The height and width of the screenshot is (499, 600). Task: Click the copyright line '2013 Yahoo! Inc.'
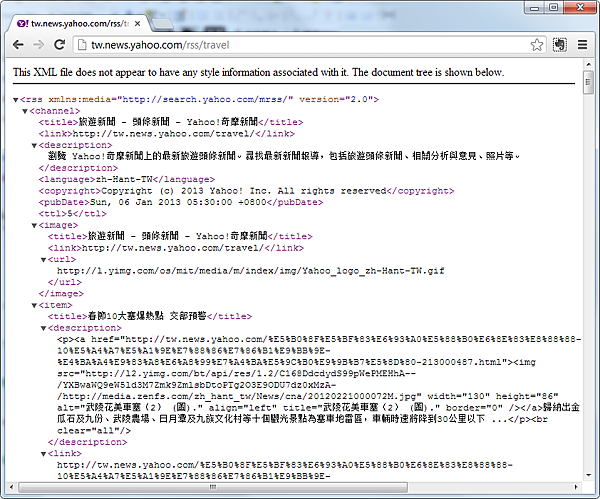(x=226, y=191)
